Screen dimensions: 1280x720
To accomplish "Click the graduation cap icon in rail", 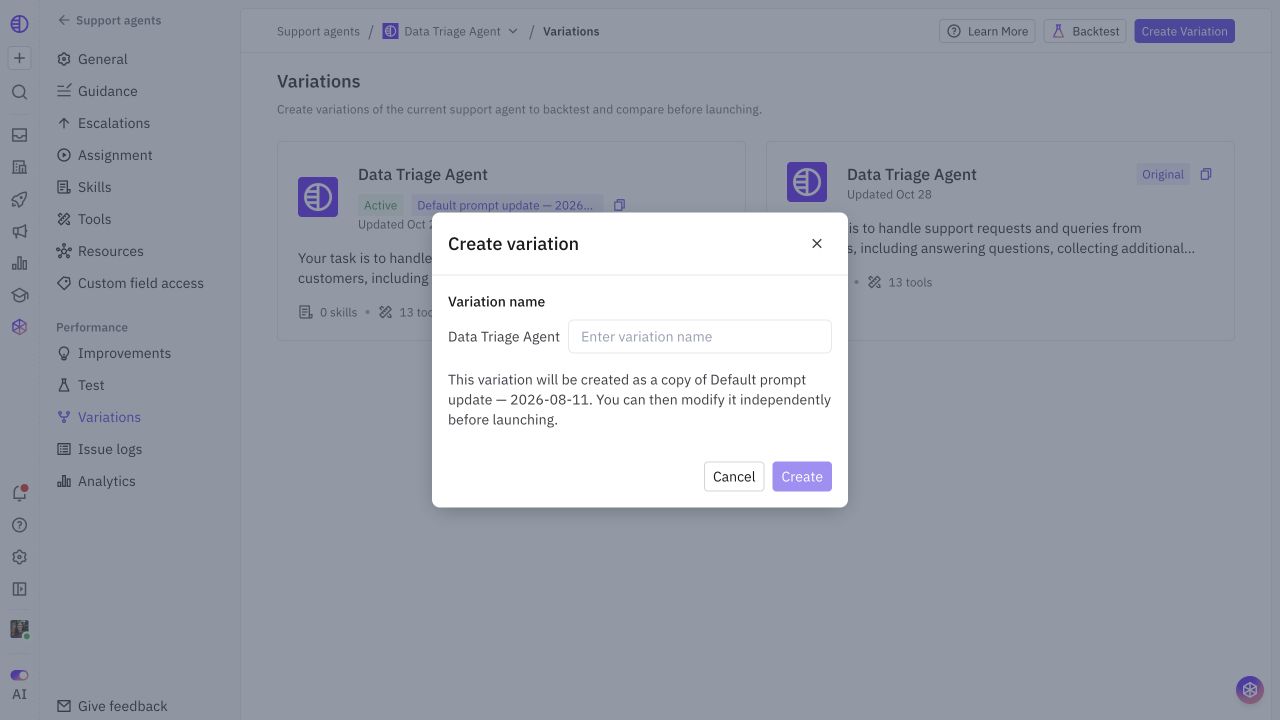I will [x=19, y=295].
